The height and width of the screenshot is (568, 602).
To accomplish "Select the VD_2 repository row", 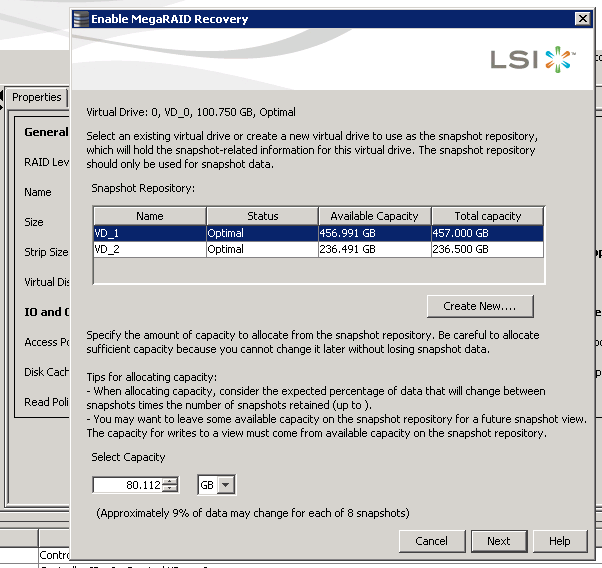I will tap(318, 249).
